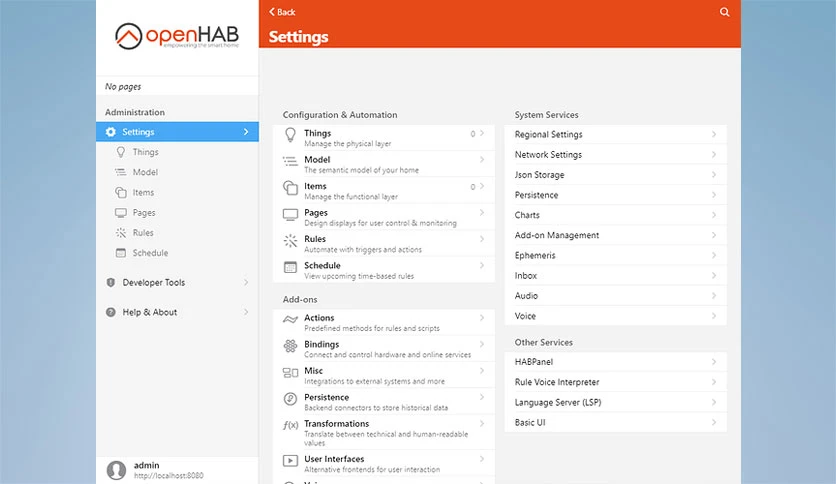
Task: Select Pages in sidebar submenu
Action: [177, 213]
